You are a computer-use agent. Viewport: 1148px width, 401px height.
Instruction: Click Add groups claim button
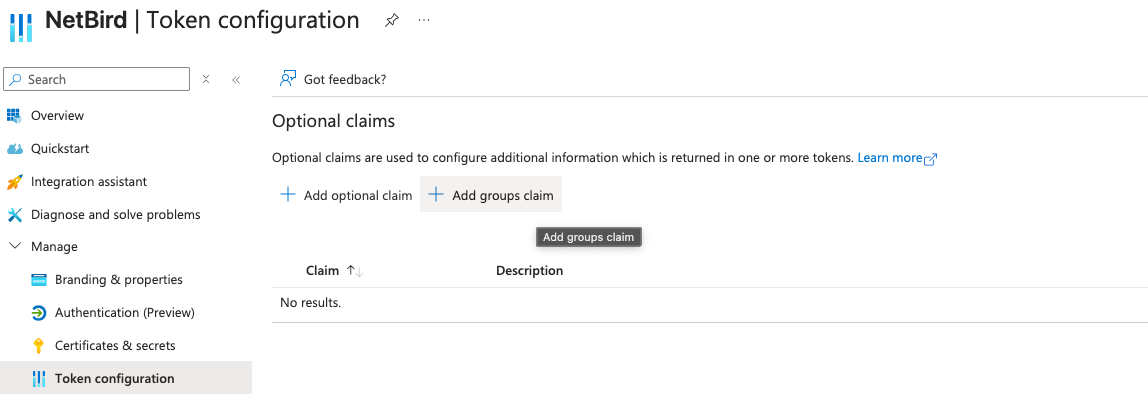coord(491,195)
